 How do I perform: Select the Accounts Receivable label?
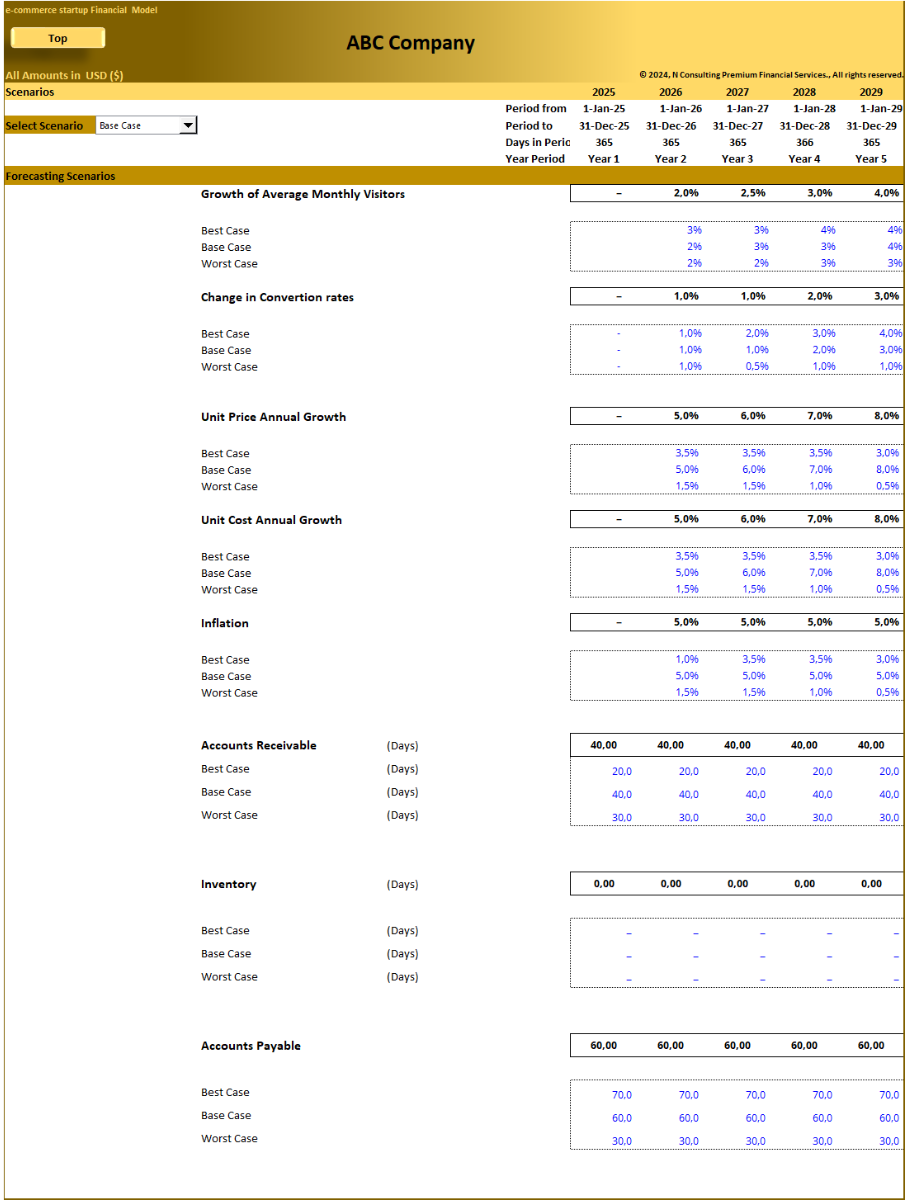point(259,746)
